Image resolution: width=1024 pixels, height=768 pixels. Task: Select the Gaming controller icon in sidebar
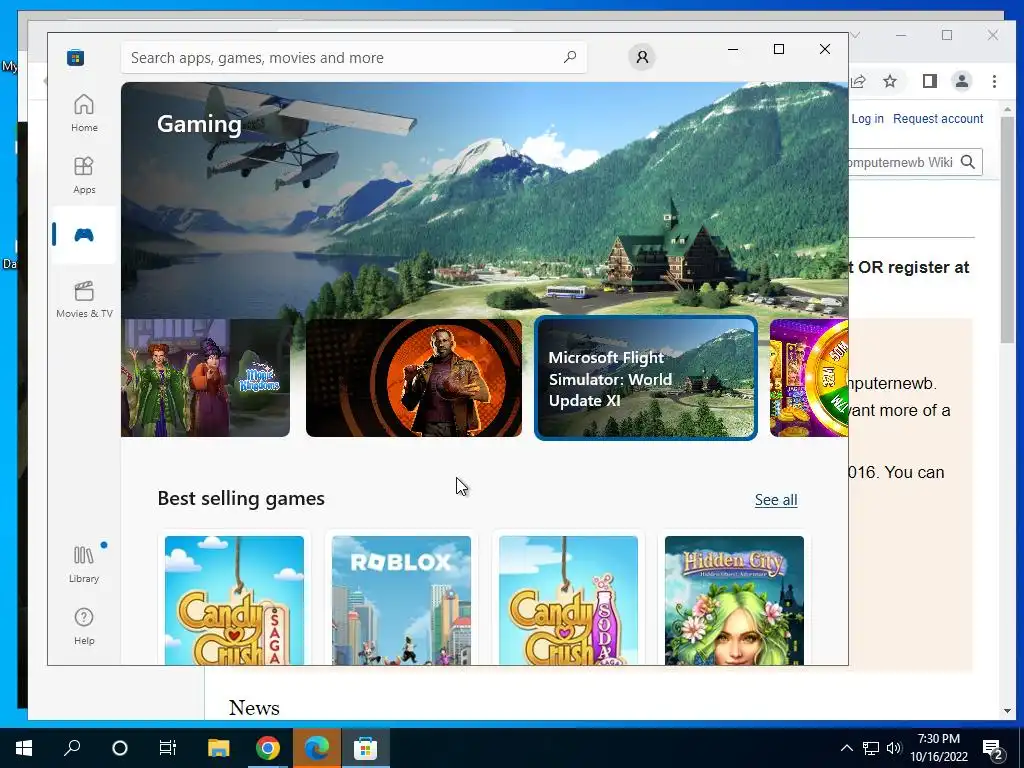tap(84, 235)
